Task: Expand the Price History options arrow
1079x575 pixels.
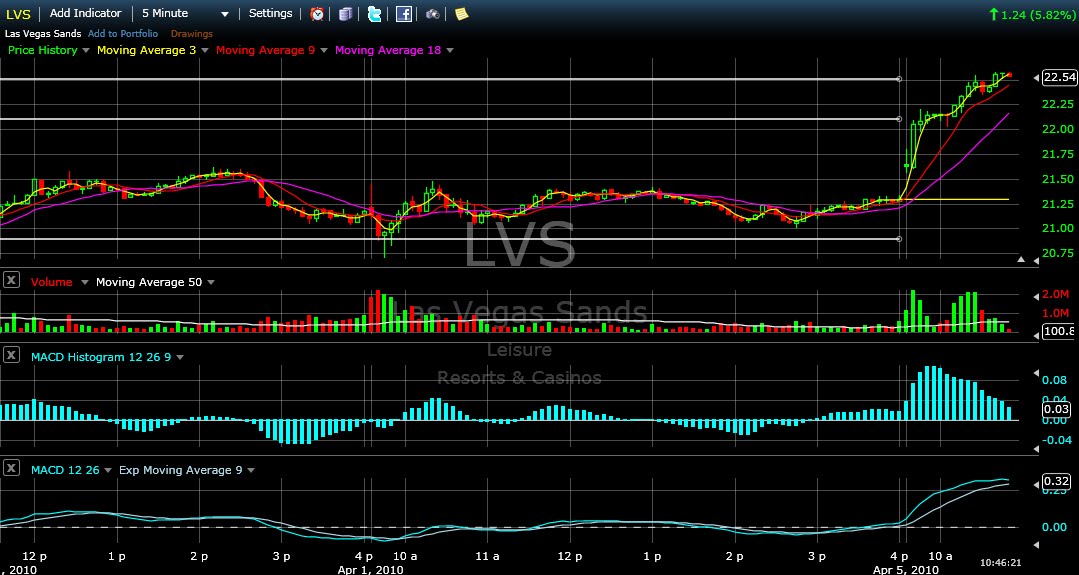Action: (86, 50)
